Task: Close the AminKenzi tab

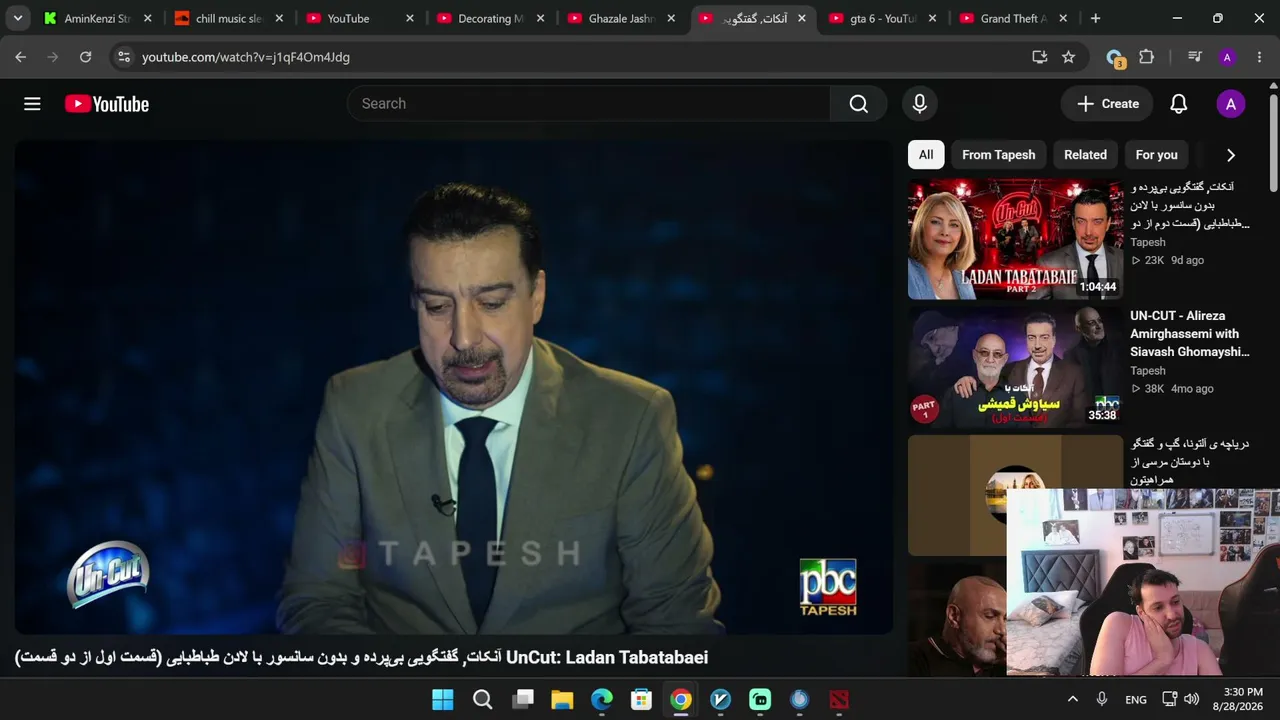Action: (147, 19)
